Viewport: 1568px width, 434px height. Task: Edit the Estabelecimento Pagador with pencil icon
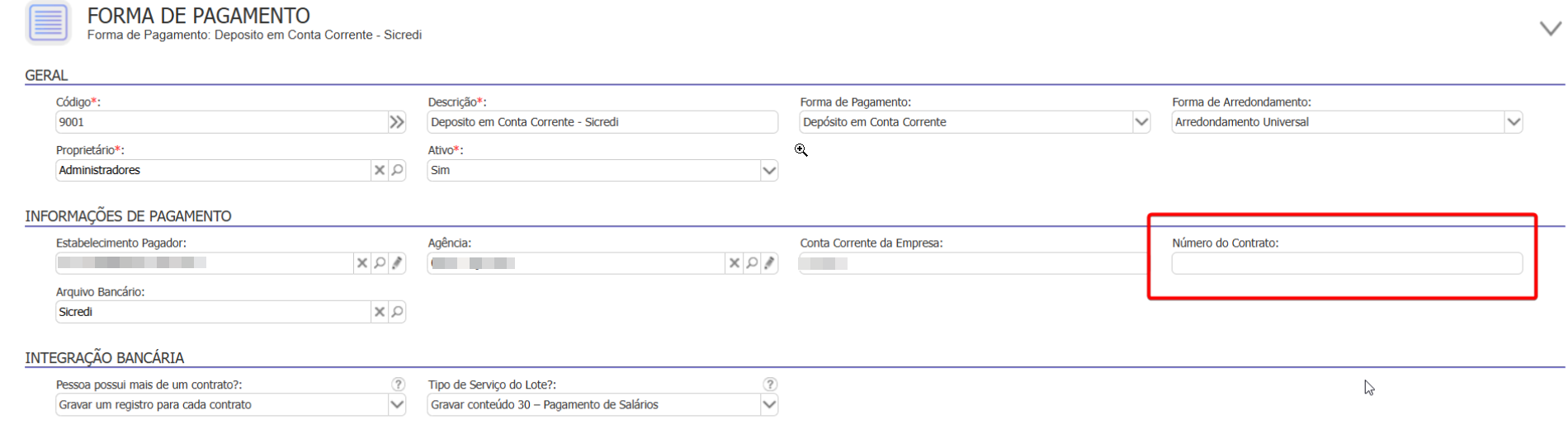[398, 263]
